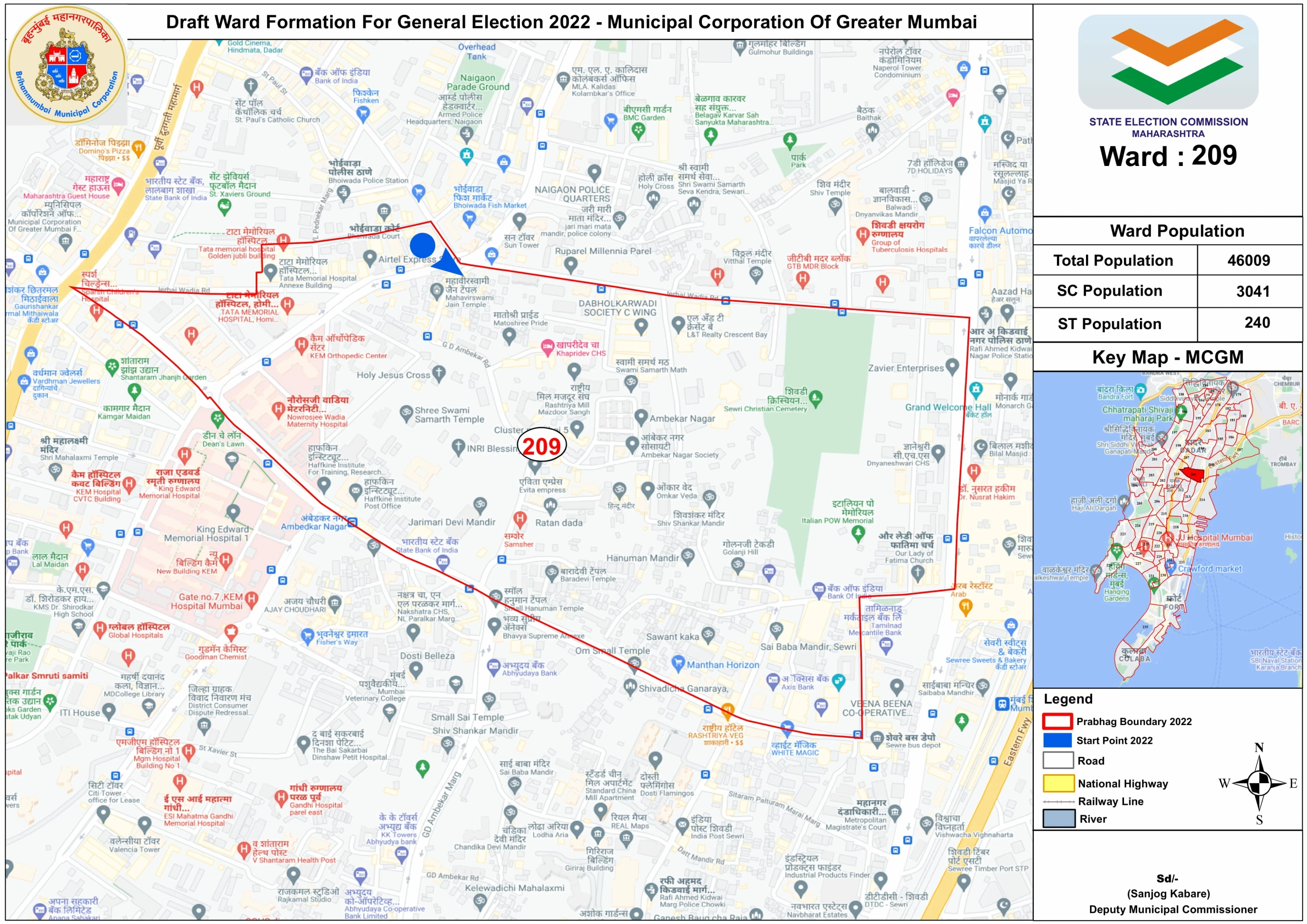Click the Nowrosjee Wadia Maternity Hospital icon
The height and width of the screenshot is (924, 1307).
[x=278, y=409]
